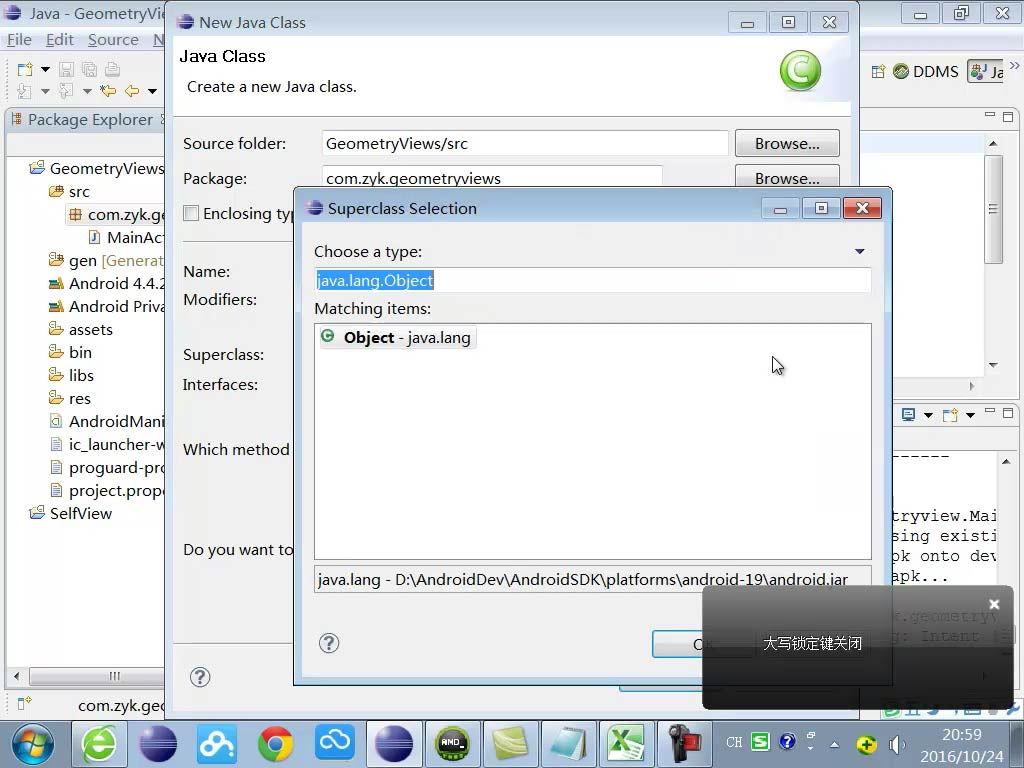The image size is (1024, 768).
Task: Click Browse button for Package
Action: [787, 176]
